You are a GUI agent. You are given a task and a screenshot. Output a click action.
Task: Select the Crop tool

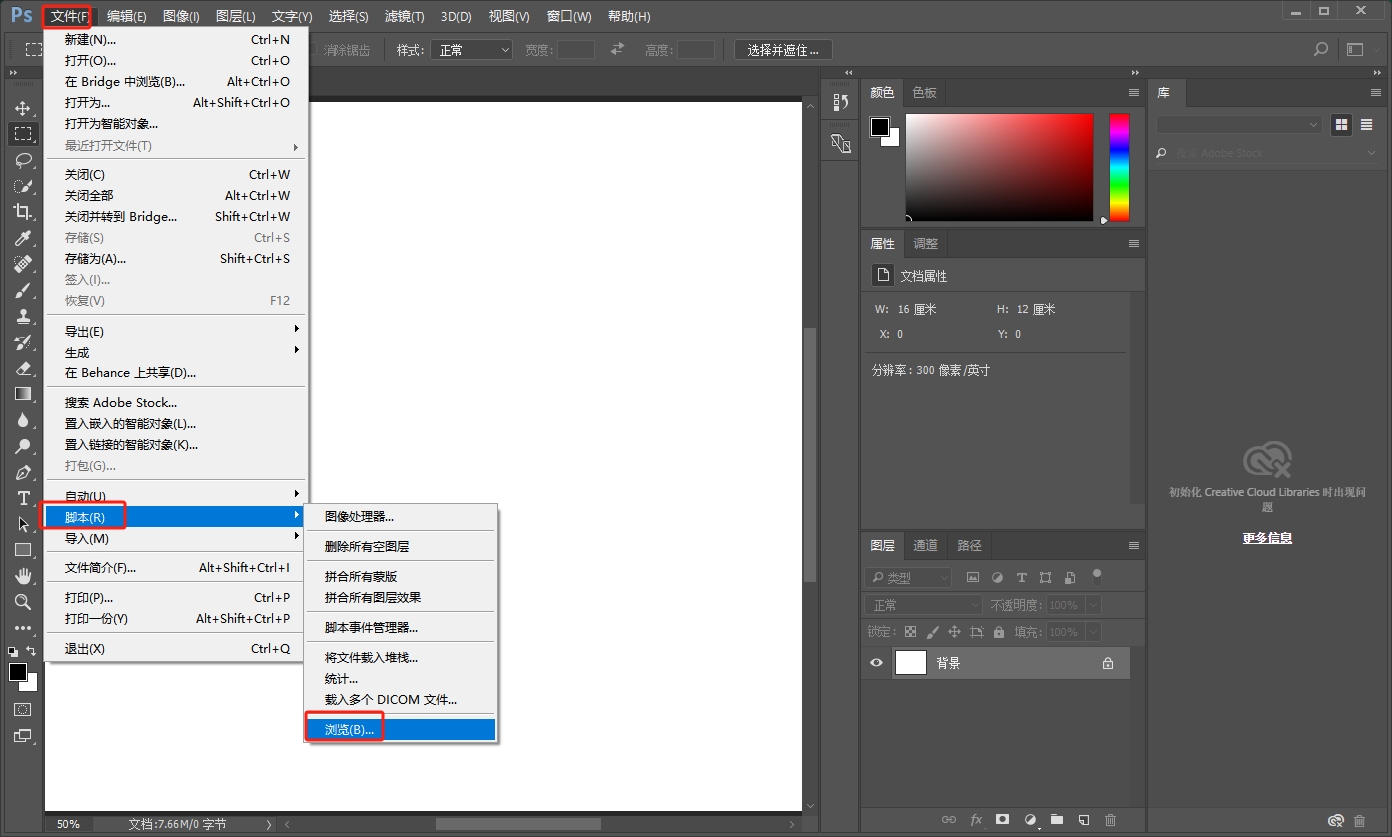coord(23,212)
